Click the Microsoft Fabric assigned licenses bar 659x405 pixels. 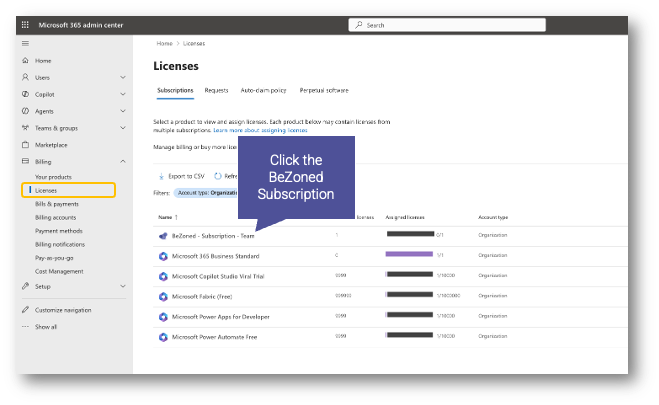[x=409, y=295]
